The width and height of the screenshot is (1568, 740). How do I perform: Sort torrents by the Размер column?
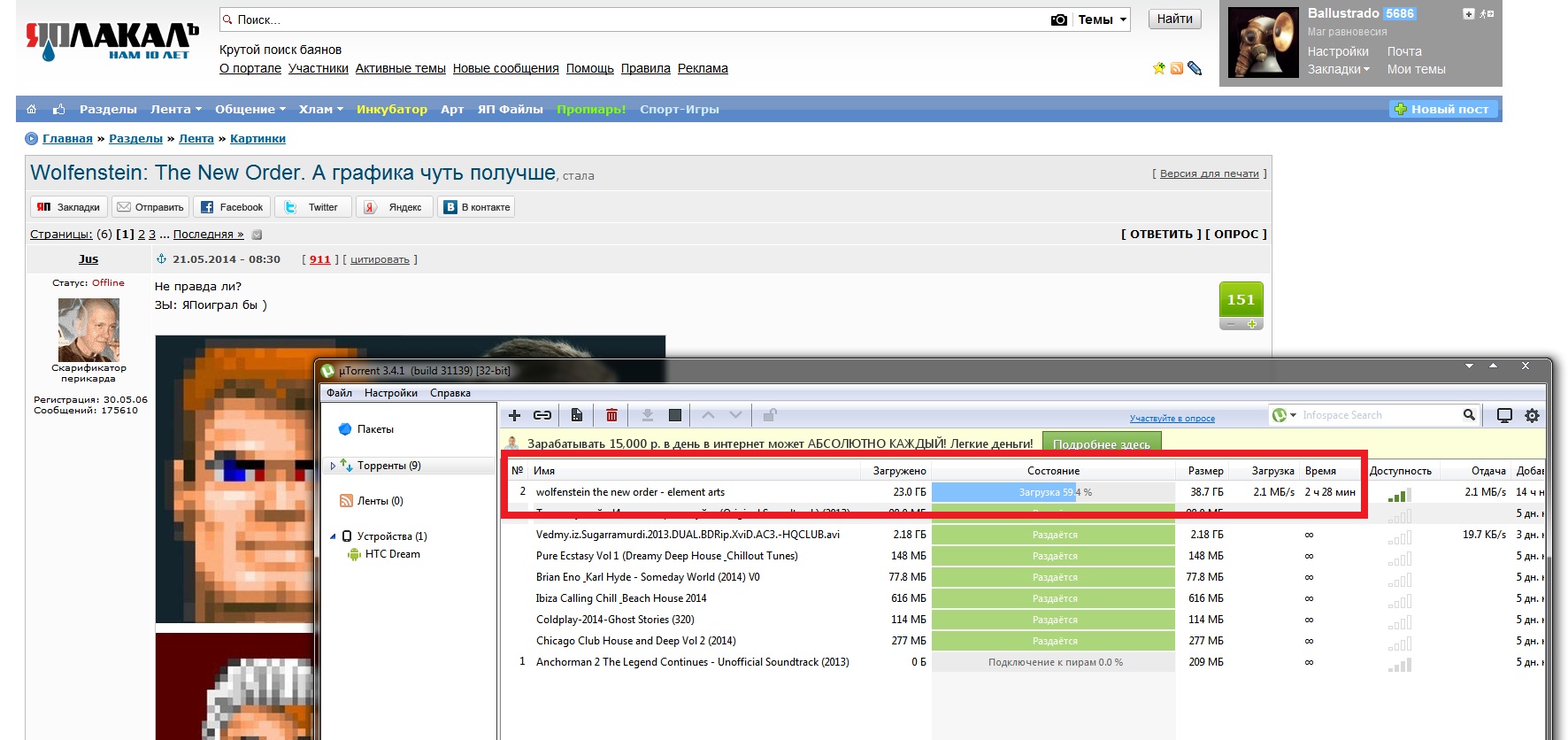[1205, 471]
